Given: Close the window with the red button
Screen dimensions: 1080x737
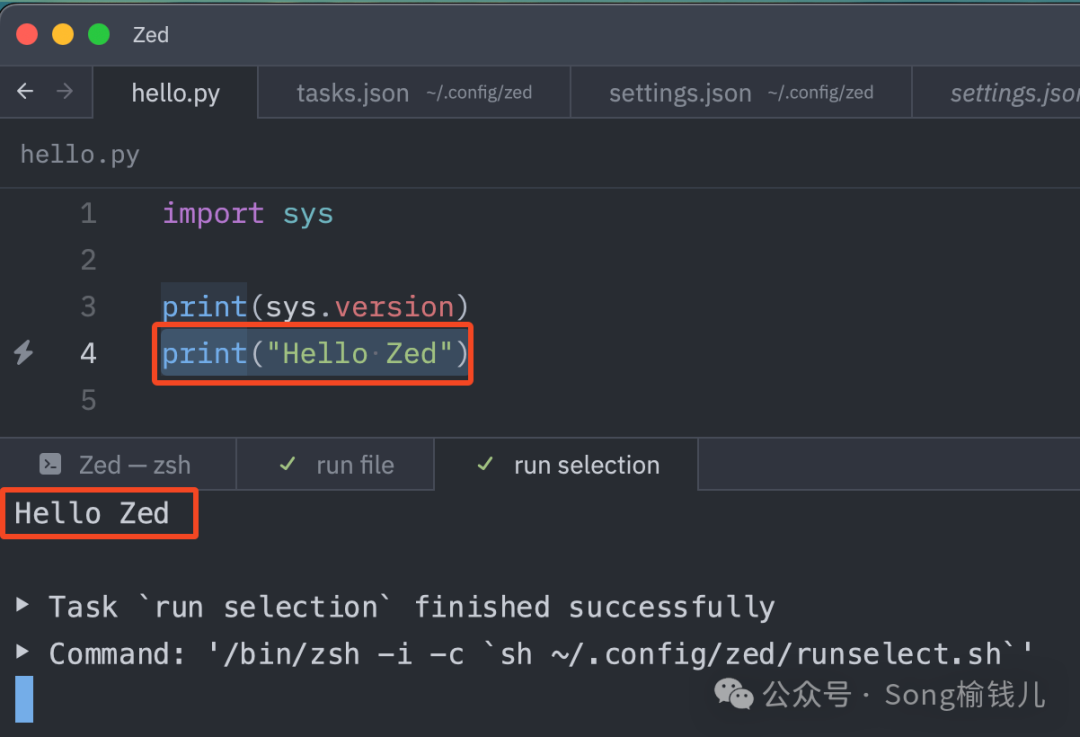Looking at the screenshot, I should tap(27, 34).
